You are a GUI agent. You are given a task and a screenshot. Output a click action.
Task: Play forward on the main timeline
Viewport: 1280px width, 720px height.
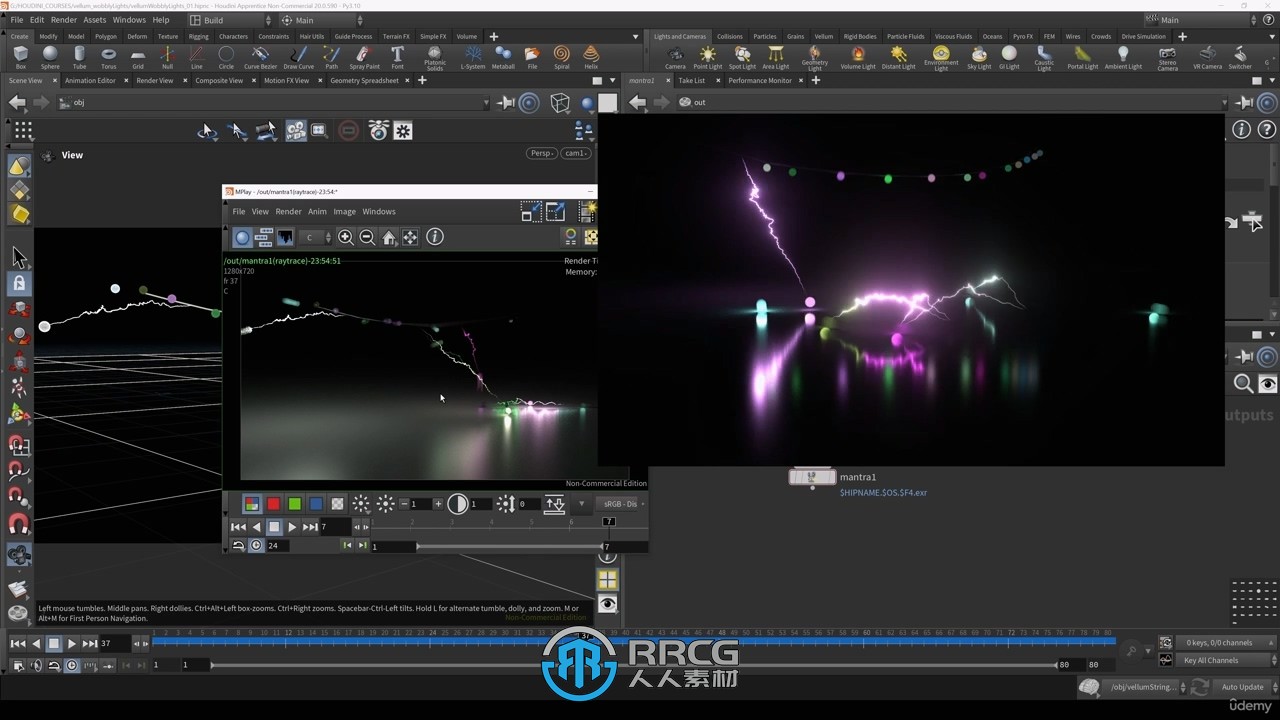[72, 644]
